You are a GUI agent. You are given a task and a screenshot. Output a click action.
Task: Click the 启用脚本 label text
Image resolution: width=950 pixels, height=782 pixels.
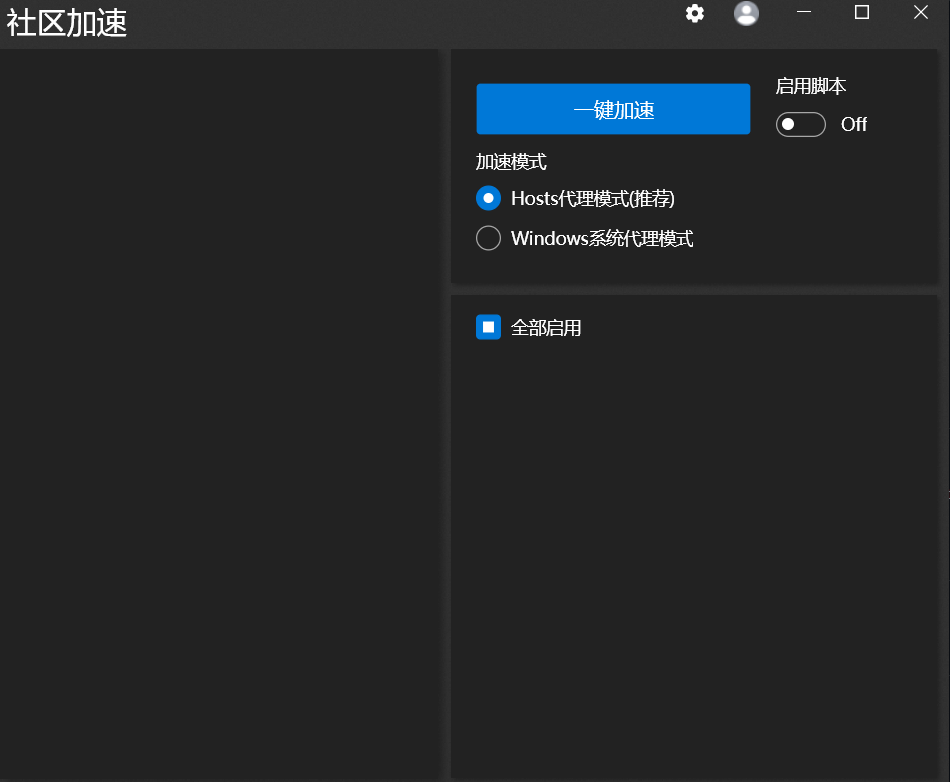[x=812, y=86]
